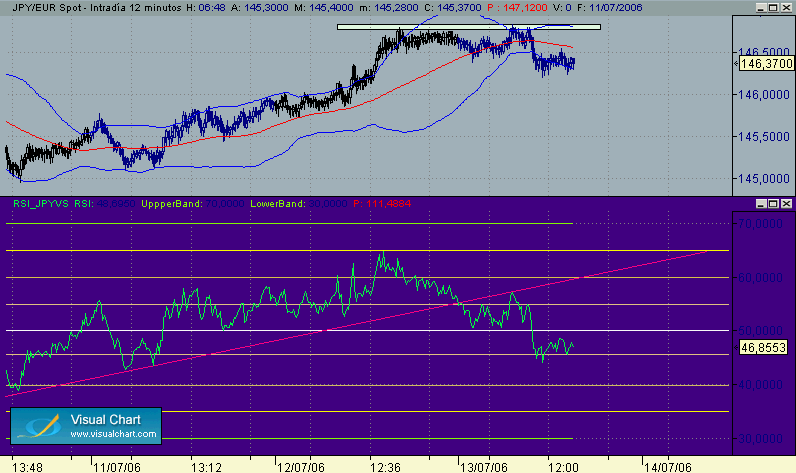Click RSI axis label 70,0000

pyautogui.click(x=760, y=224)
